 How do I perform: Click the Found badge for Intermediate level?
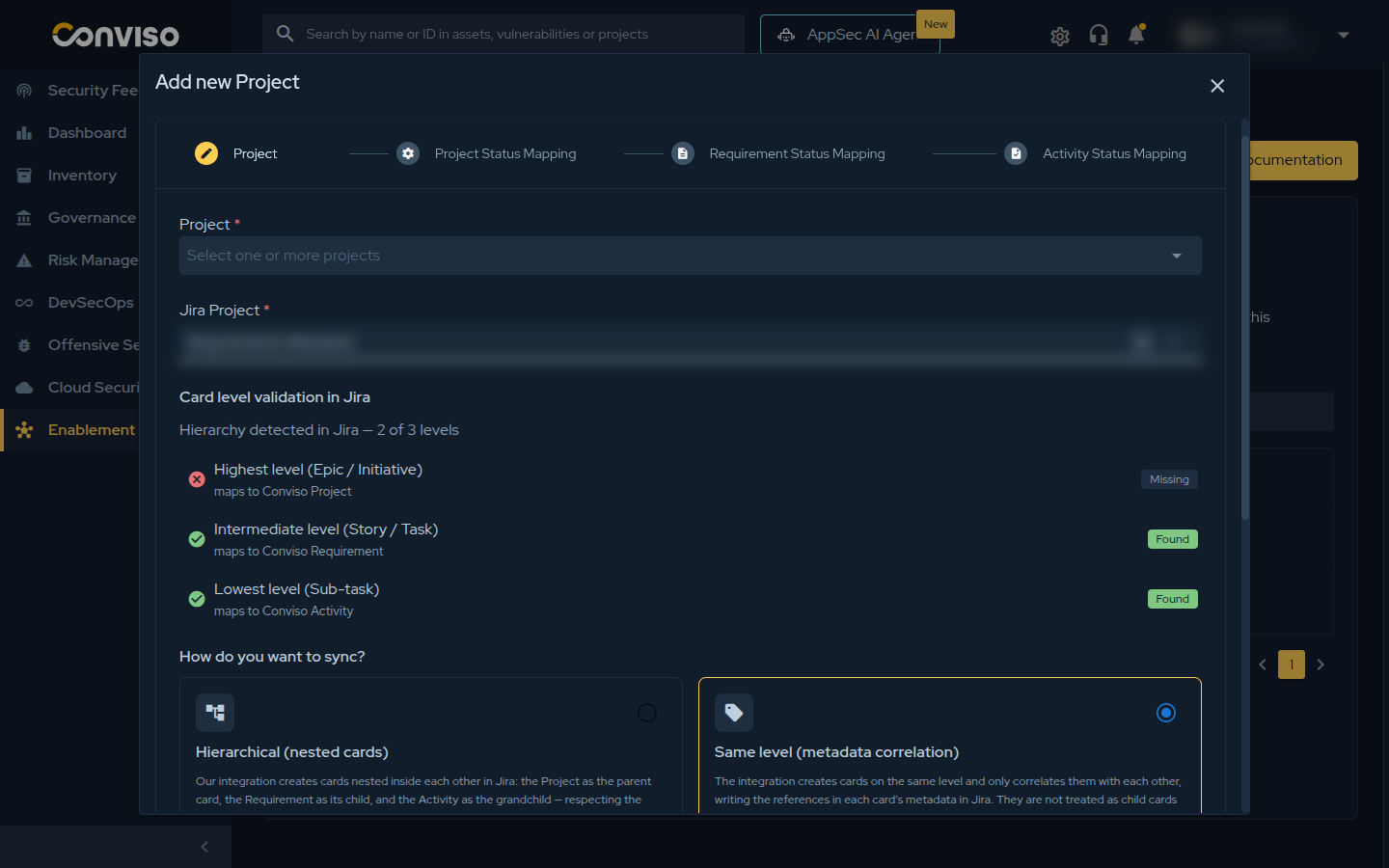click(1172, 539)
